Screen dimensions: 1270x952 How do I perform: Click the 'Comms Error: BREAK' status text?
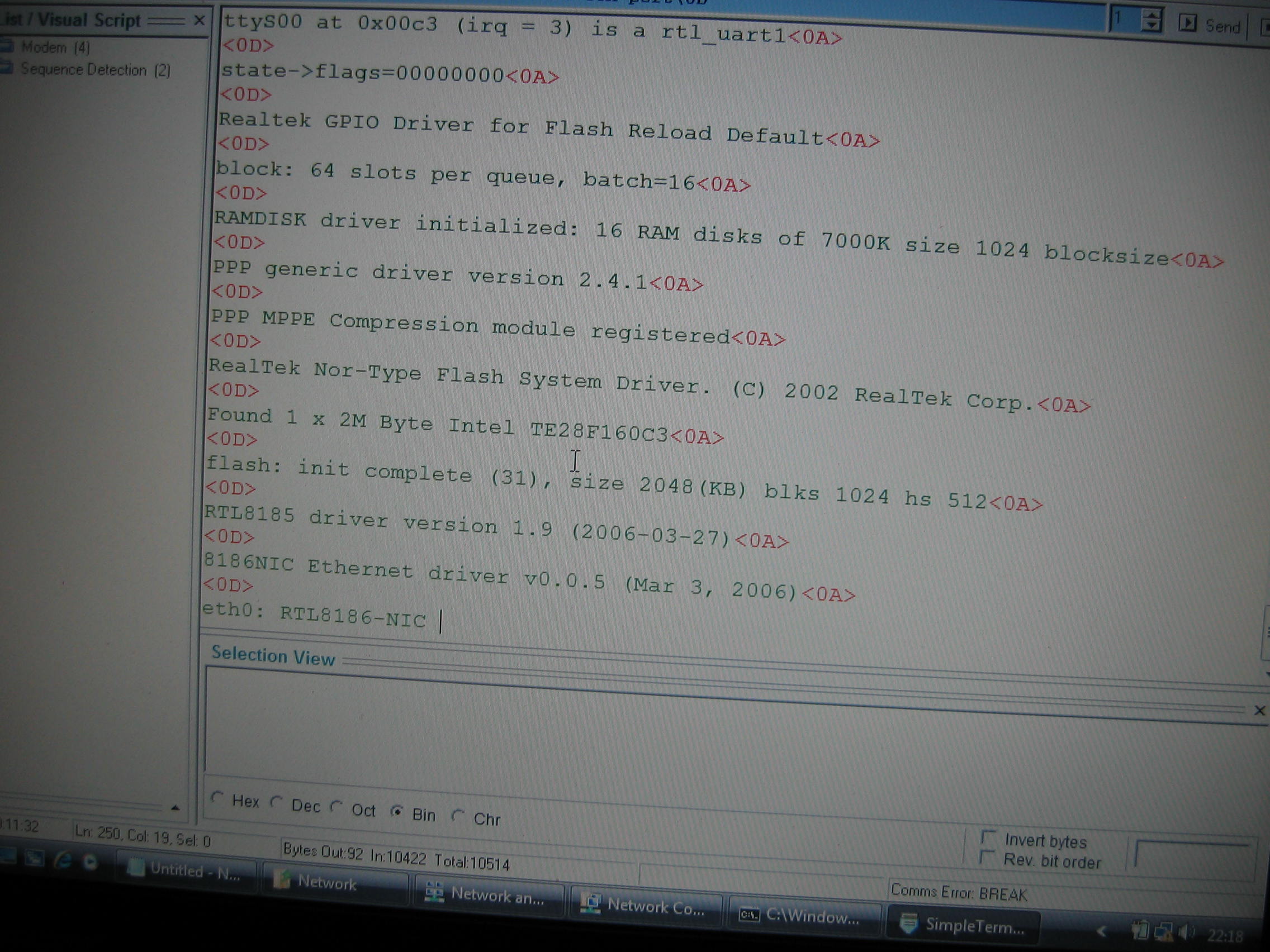tap(958, 892)
